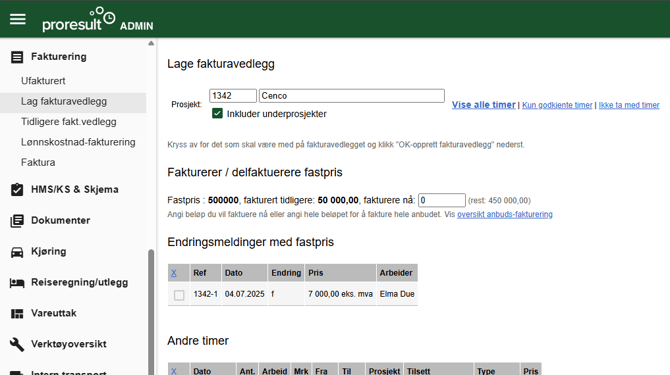This screenshot has height=375, width=670.
Task: Open Tidligere fakt.vedlegg sidebar item
Action: [69, 122]
